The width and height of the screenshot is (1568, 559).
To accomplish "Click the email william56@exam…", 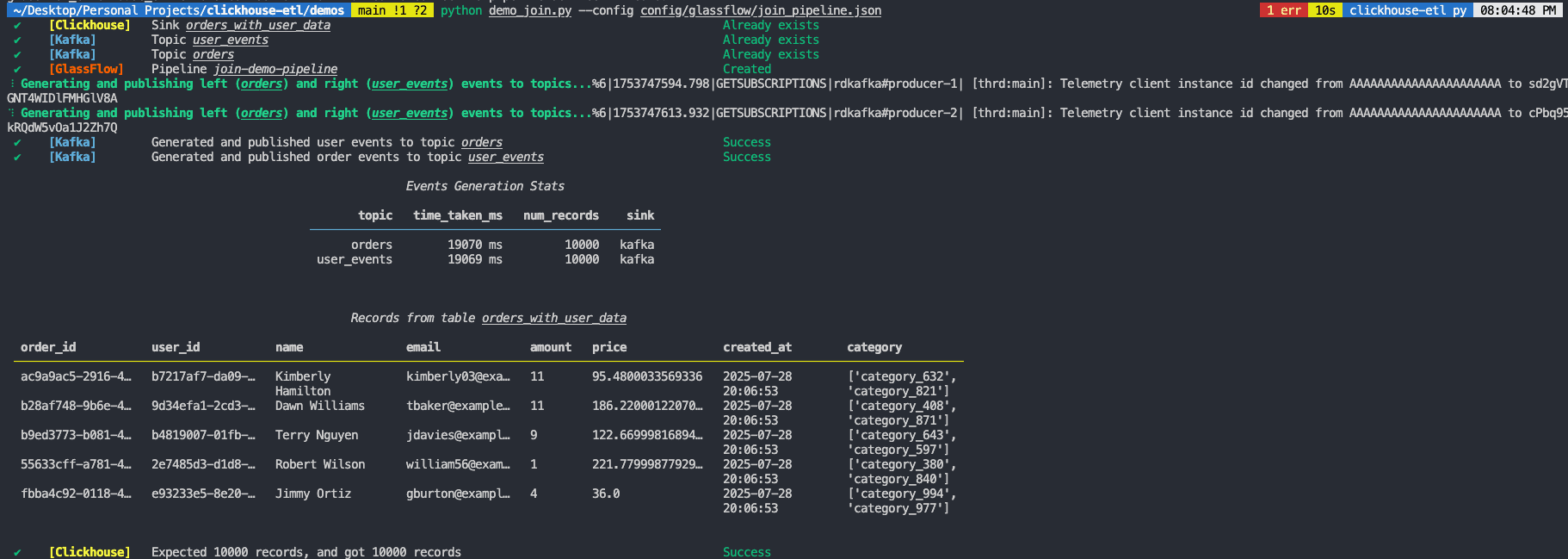I will pos(458,464).
